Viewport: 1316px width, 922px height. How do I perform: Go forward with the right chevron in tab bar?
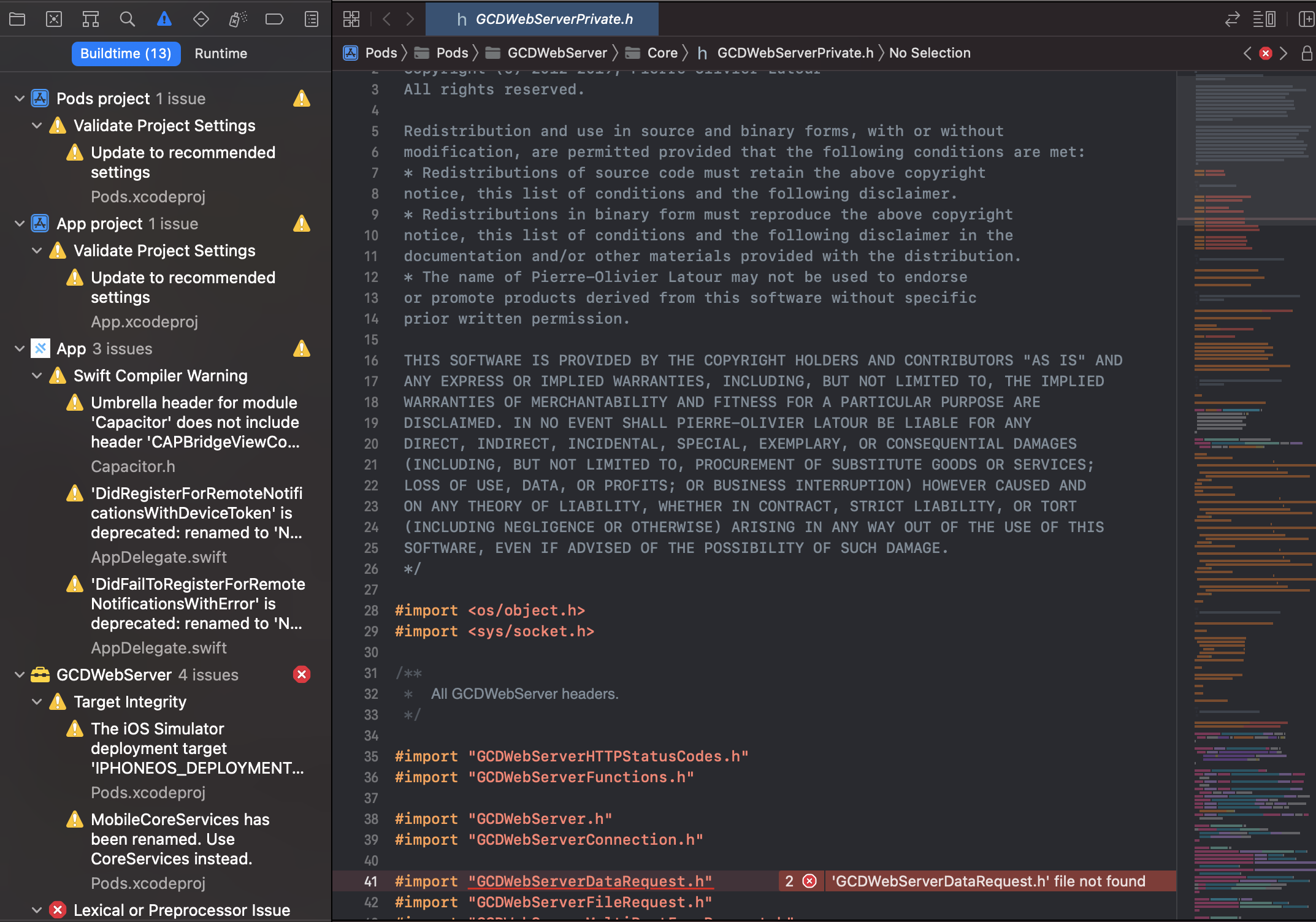coord(410,19)
